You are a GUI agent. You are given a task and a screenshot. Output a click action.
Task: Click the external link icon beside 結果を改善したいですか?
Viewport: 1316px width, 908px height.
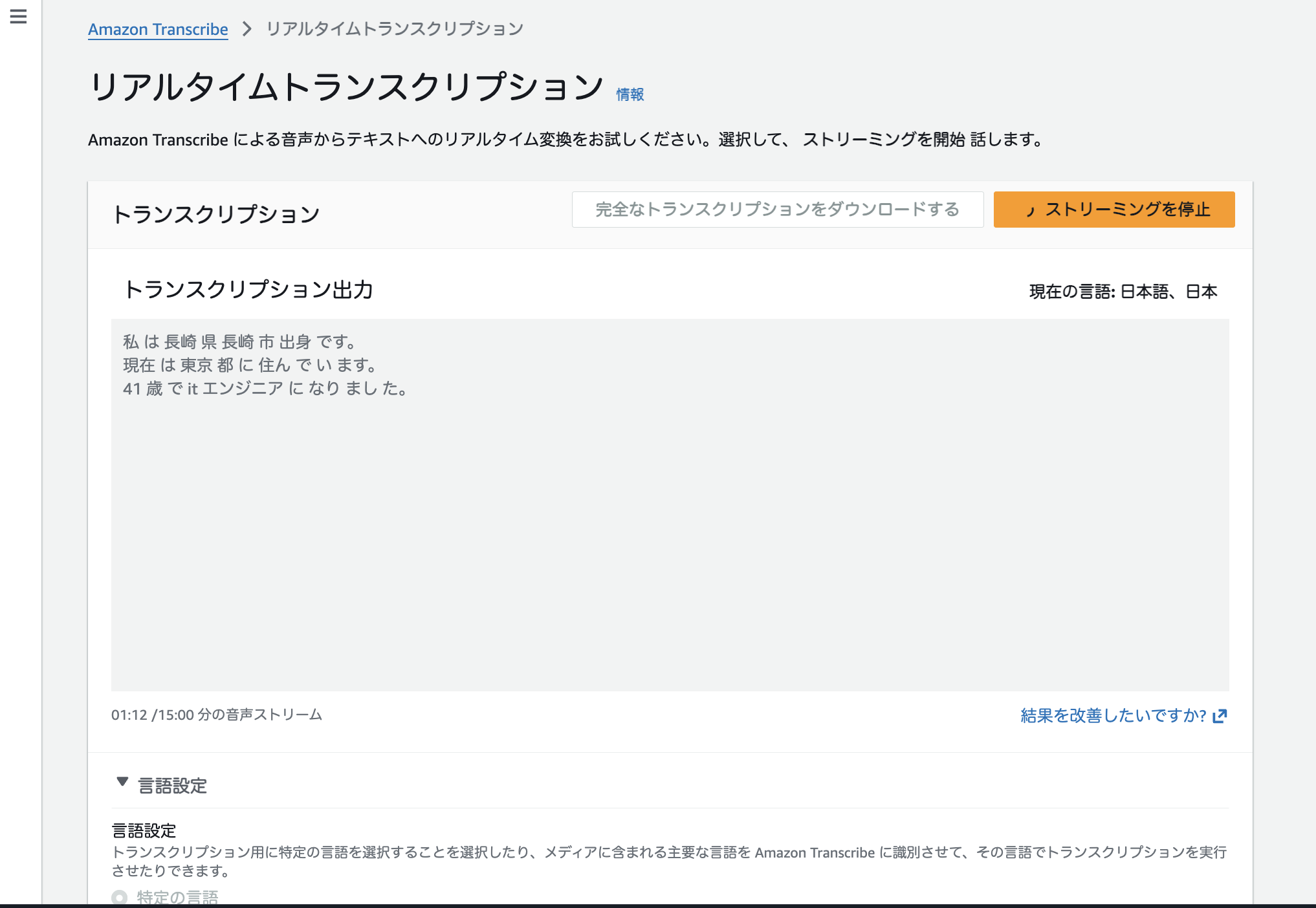(x=1220, y=716)
